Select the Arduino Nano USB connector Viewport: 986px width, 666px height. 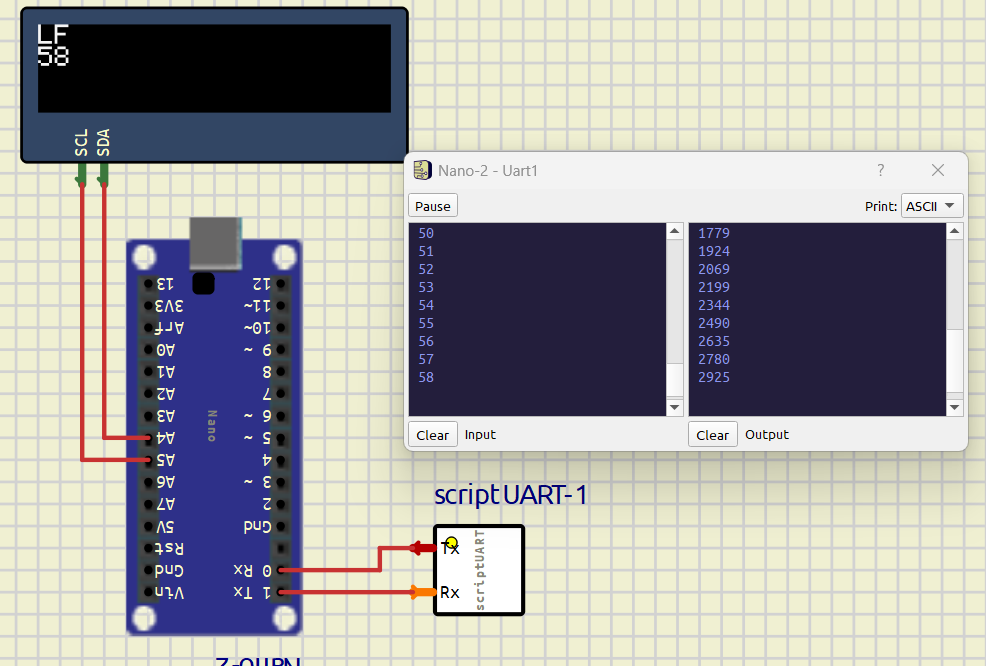coord(215,244)
